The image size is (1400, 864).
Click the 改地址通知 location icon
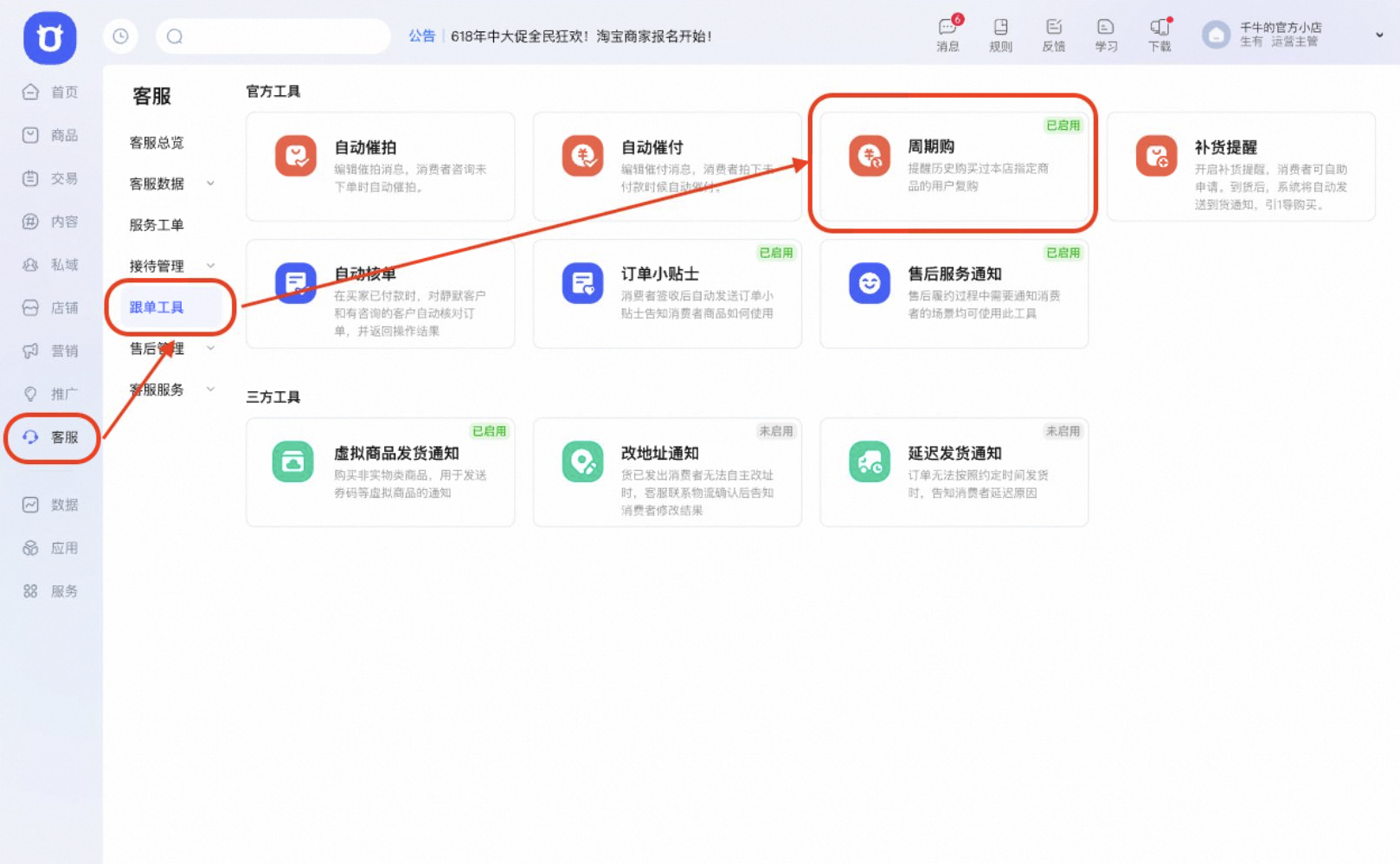point(582,461)
